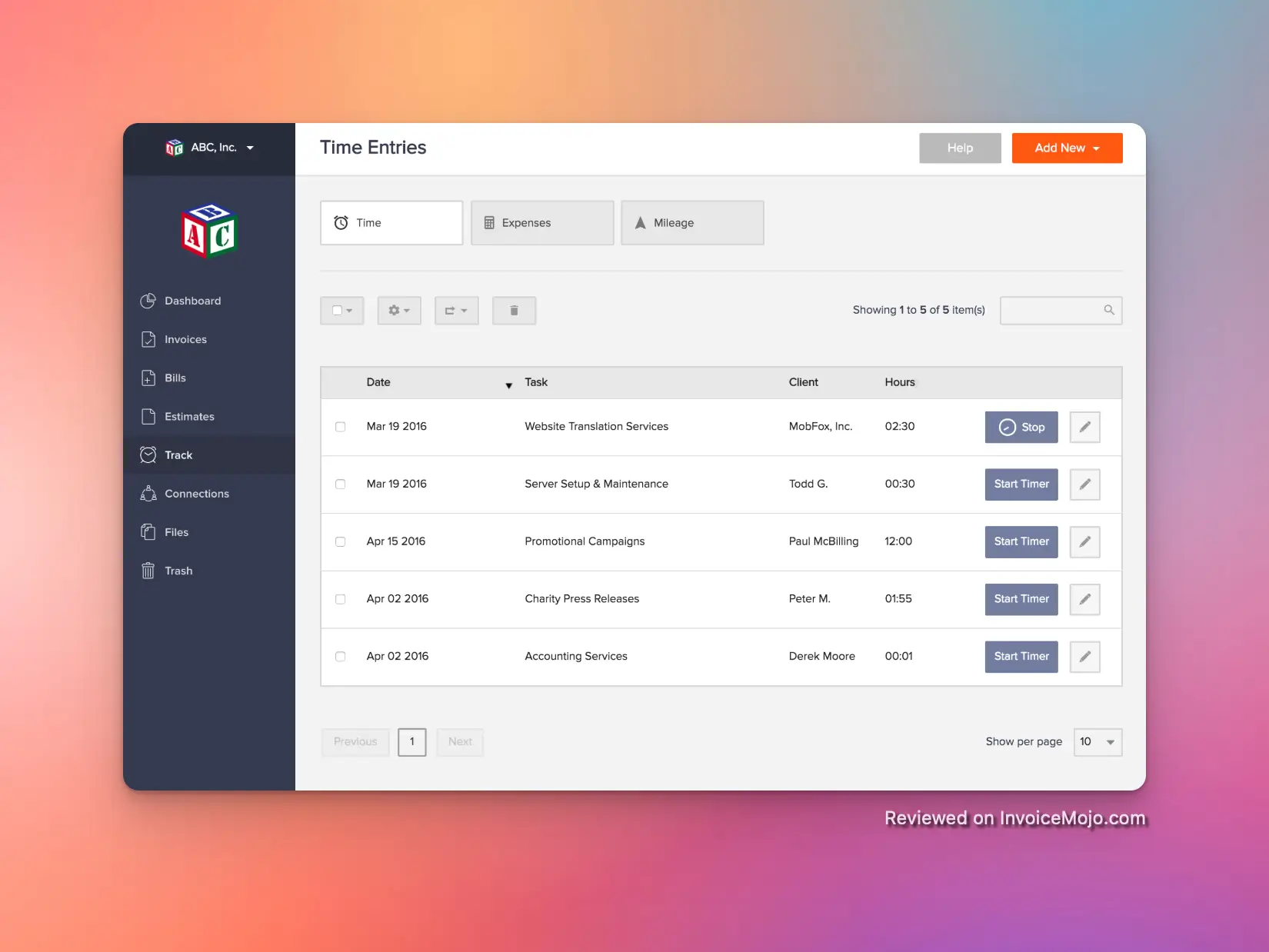Start Timer for Todd G. entry
Screen dimensions: 1269x952
[1021, 484]
